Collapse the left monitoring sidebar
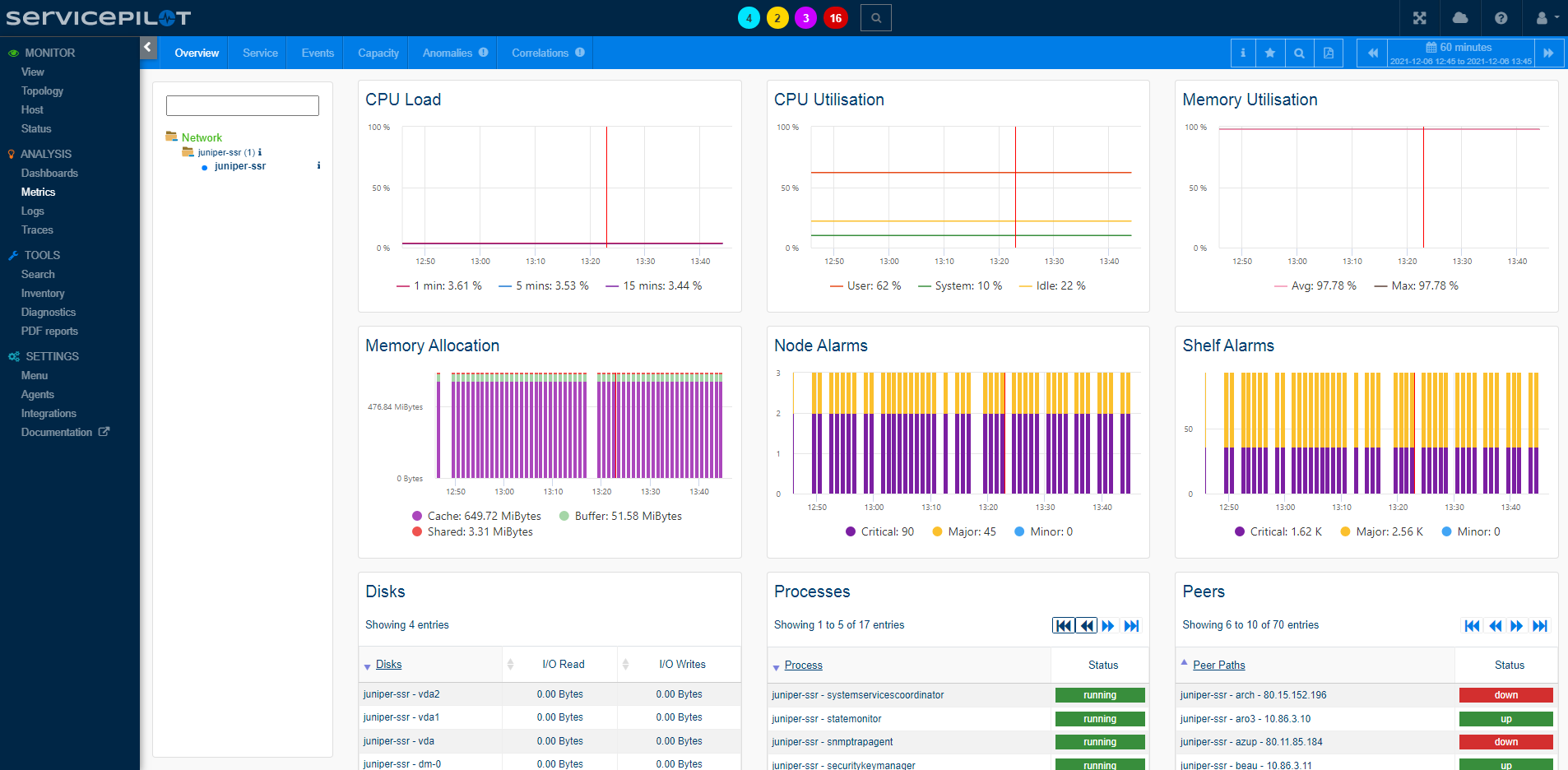 148,48
